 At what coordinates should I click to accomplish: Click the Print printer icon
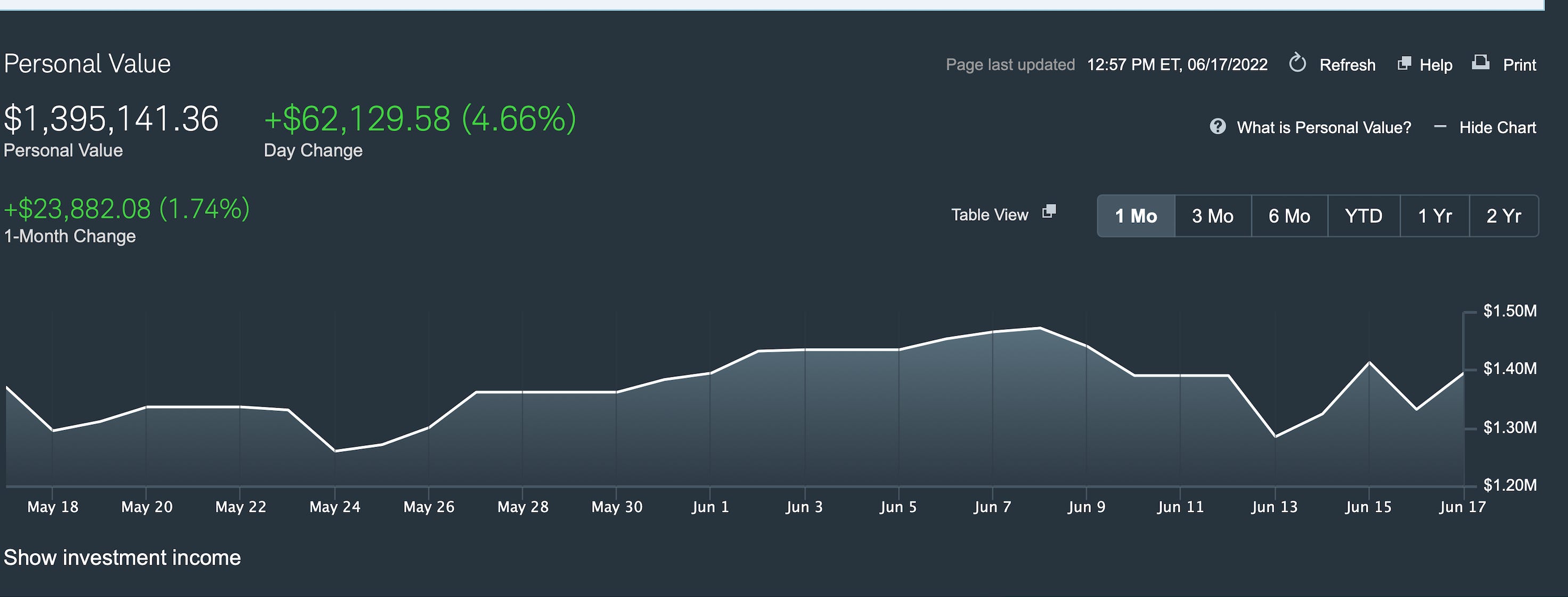pyautogui.click(x=1480, y=62)
